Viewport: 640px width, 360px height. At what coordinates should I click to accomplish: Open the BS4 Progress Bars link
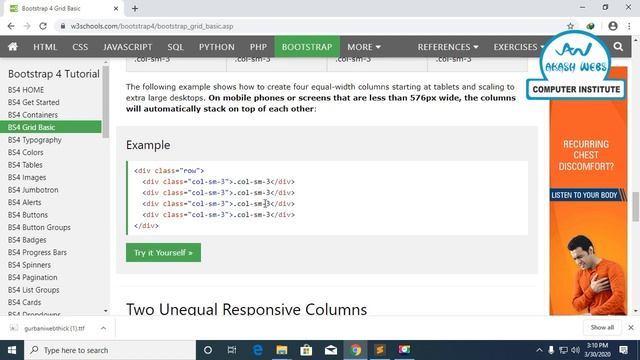(x=37, y=252)
